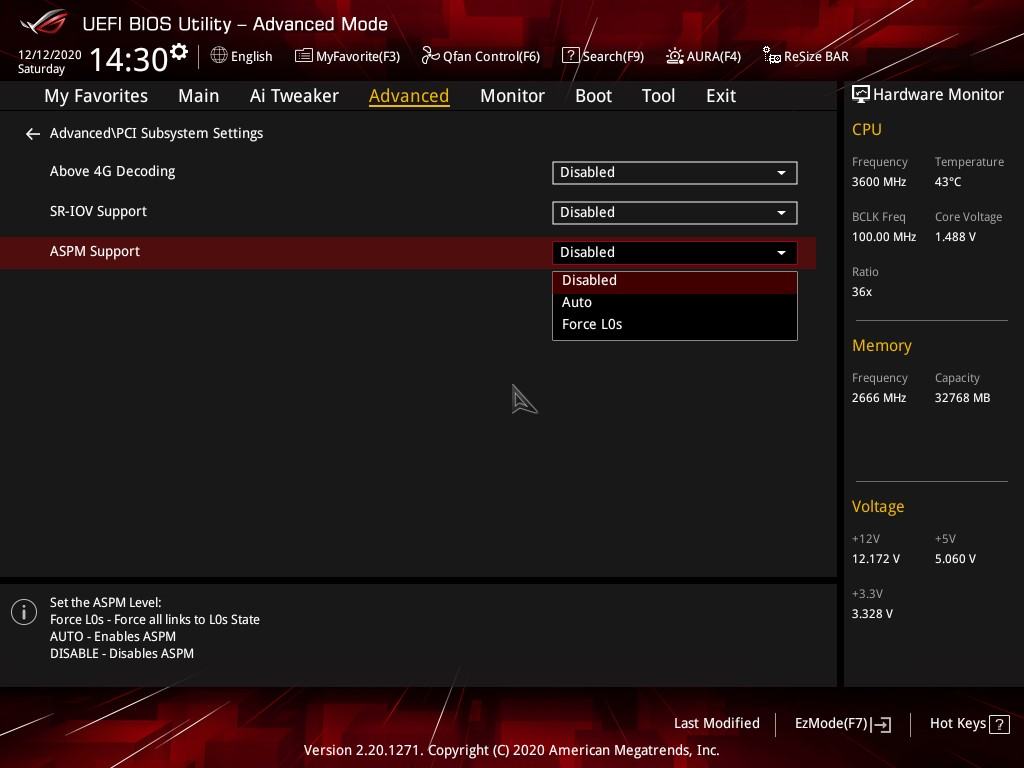This screenshot has height=768, width=1024.
Task: Click the info icon in help panel
Action: (24, 612)
